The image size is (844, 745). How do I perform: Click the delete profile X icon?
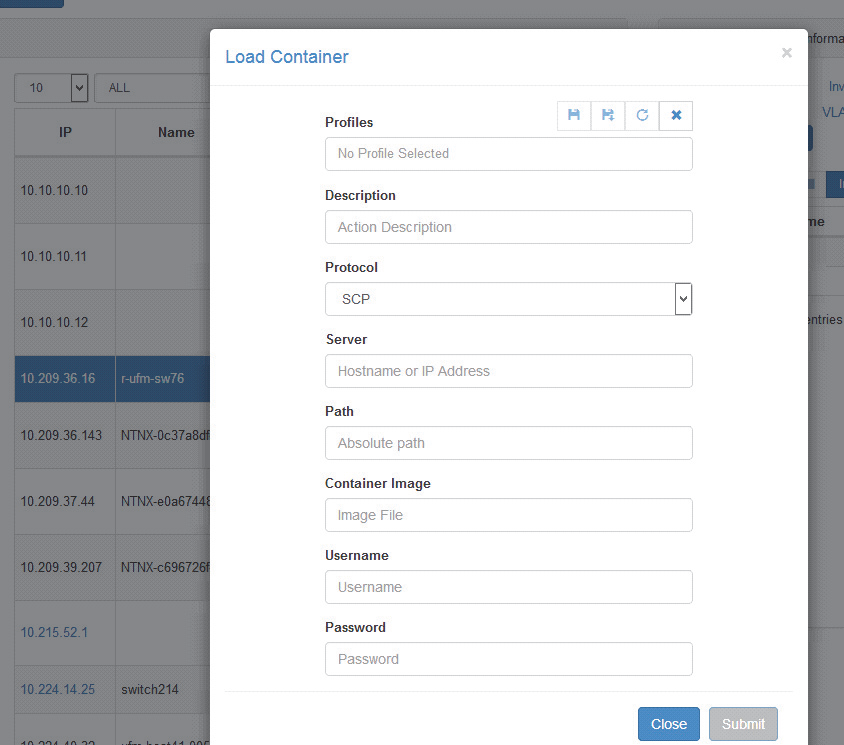(x=676, y=116)
